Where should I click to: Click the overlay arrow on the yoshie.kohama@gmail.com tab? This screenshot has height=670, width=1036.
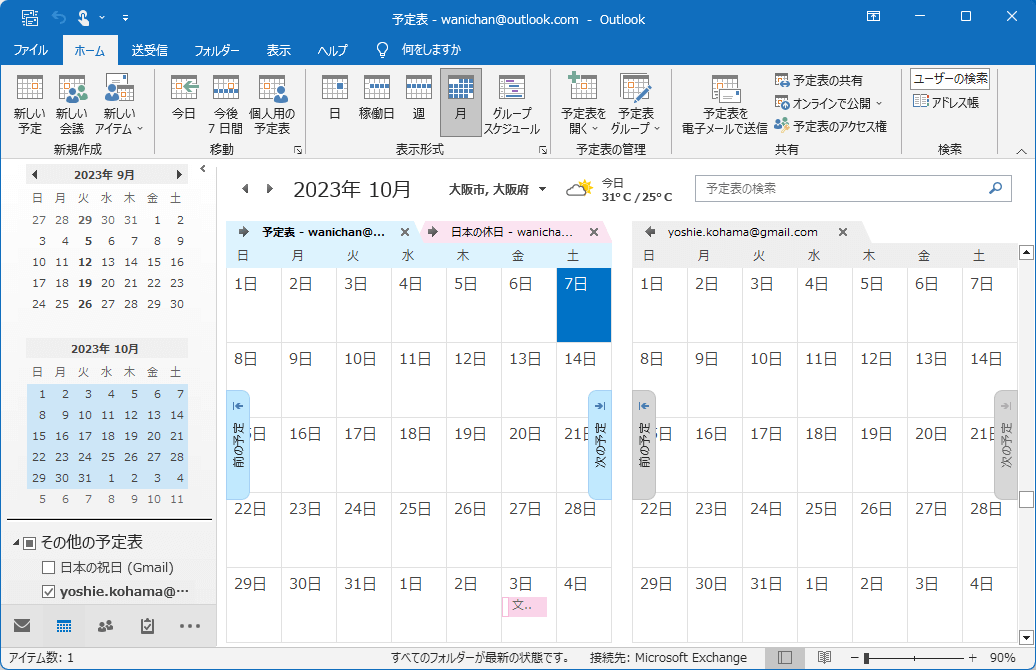(x=650, y=232)
